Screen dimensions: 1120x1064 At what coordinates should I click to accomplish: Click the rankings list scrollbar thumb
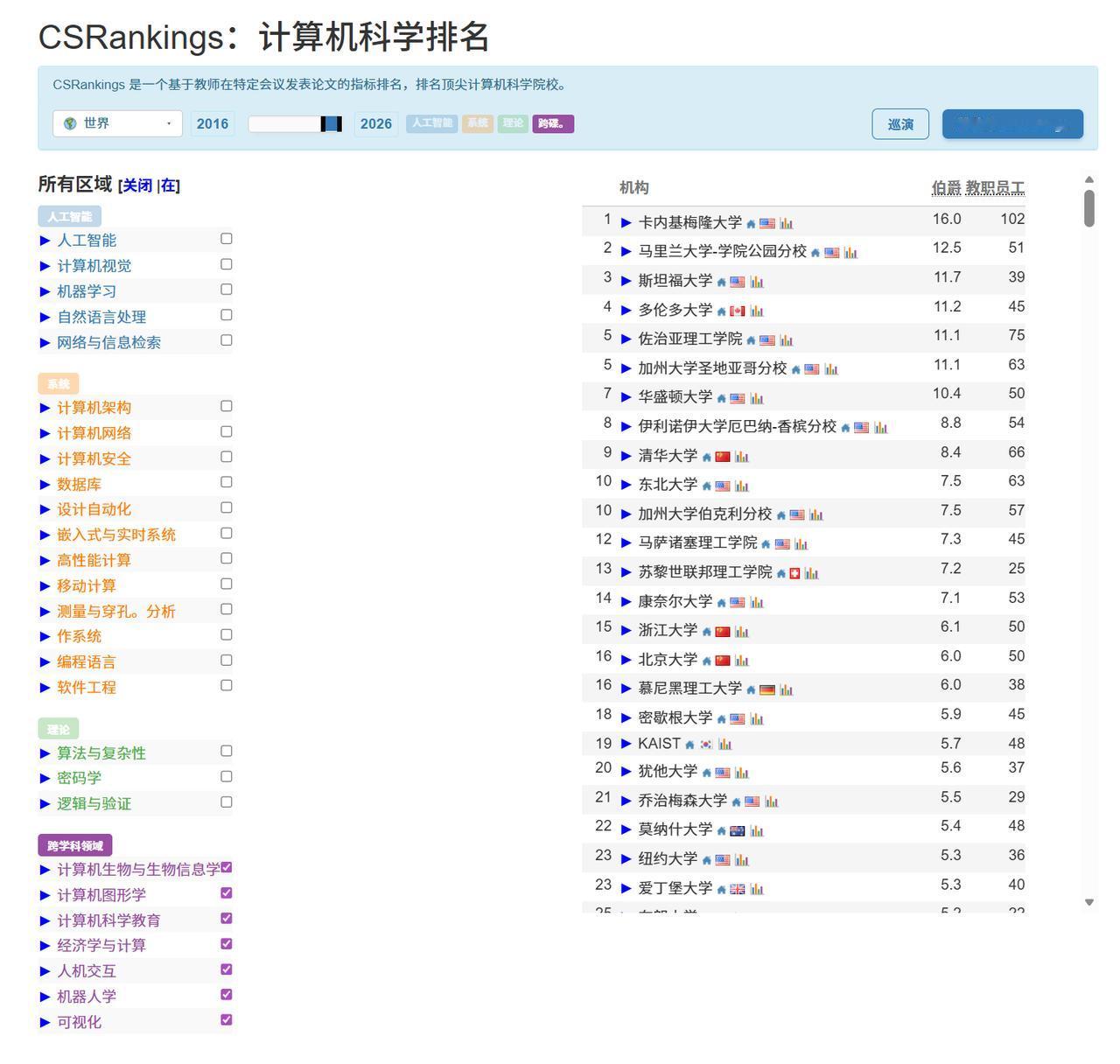(1089, 208)
